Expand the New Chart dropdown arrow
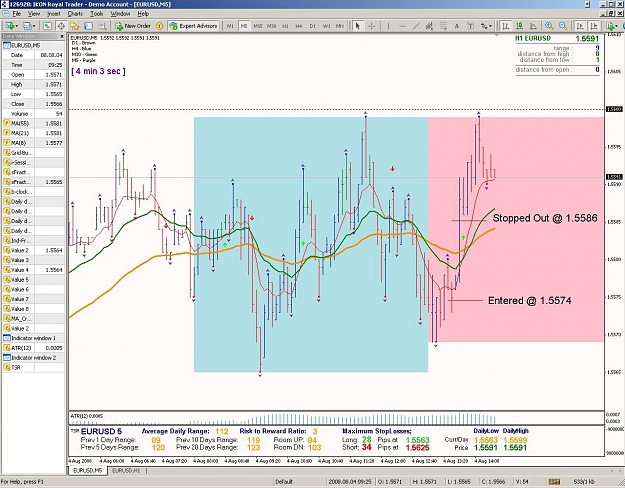This screenshot has width=625, height=488. (x=16, y=26)
